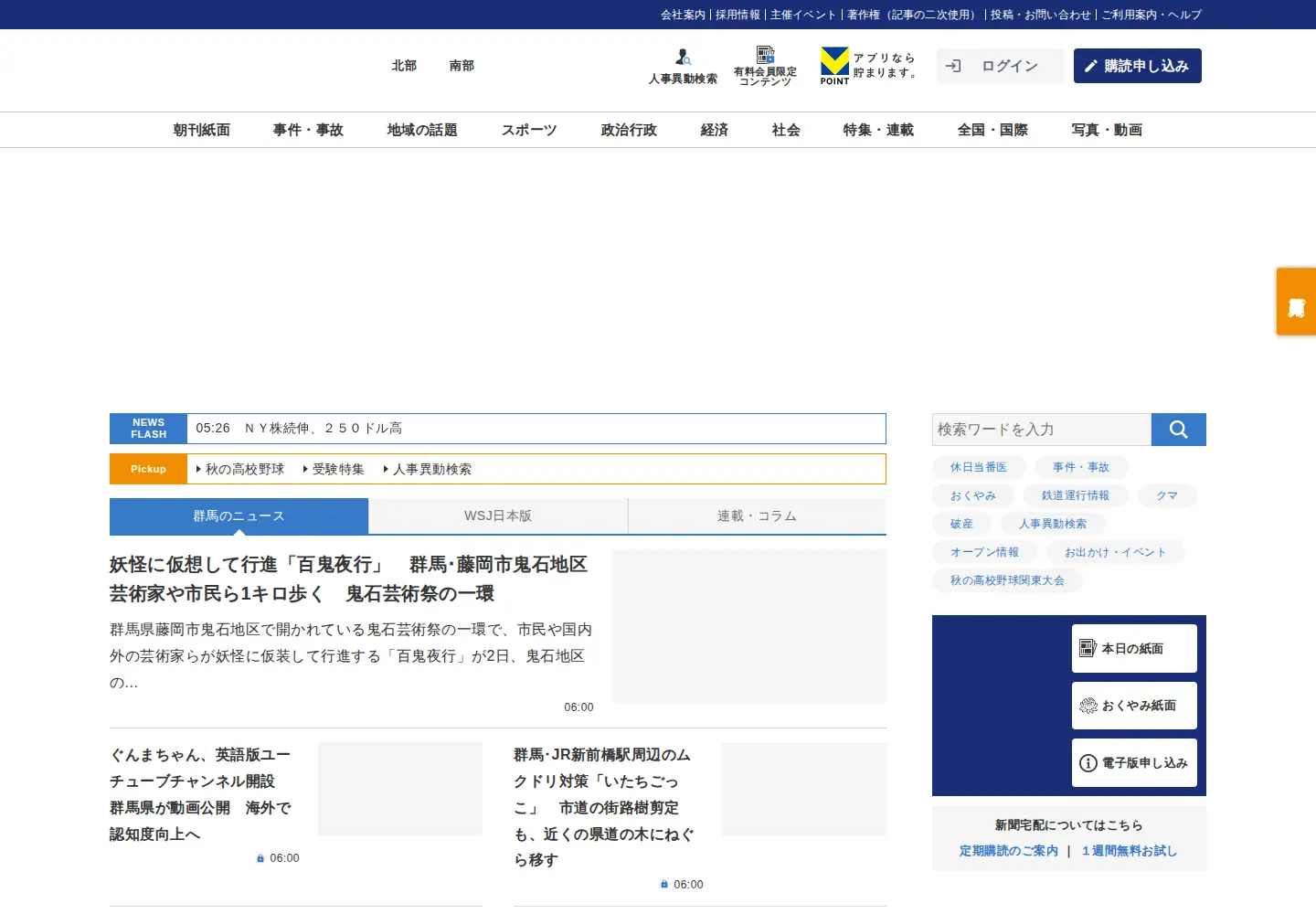Open the ムクドリ対策 article thumbnail
This screenshot has width=1316, height=914.
(x=804, y=789)
